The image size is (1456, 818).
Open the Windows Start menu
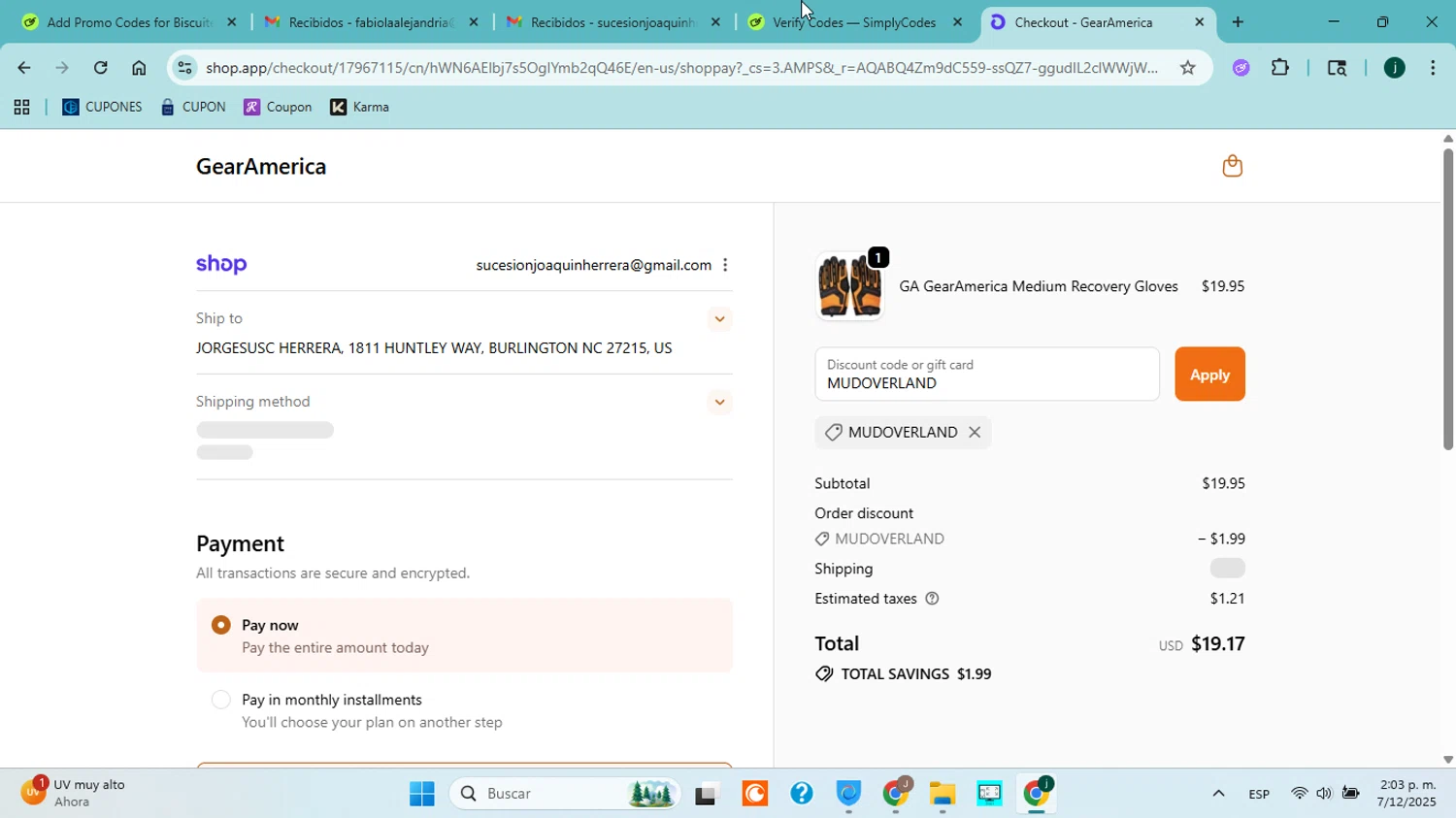point(421,794)
